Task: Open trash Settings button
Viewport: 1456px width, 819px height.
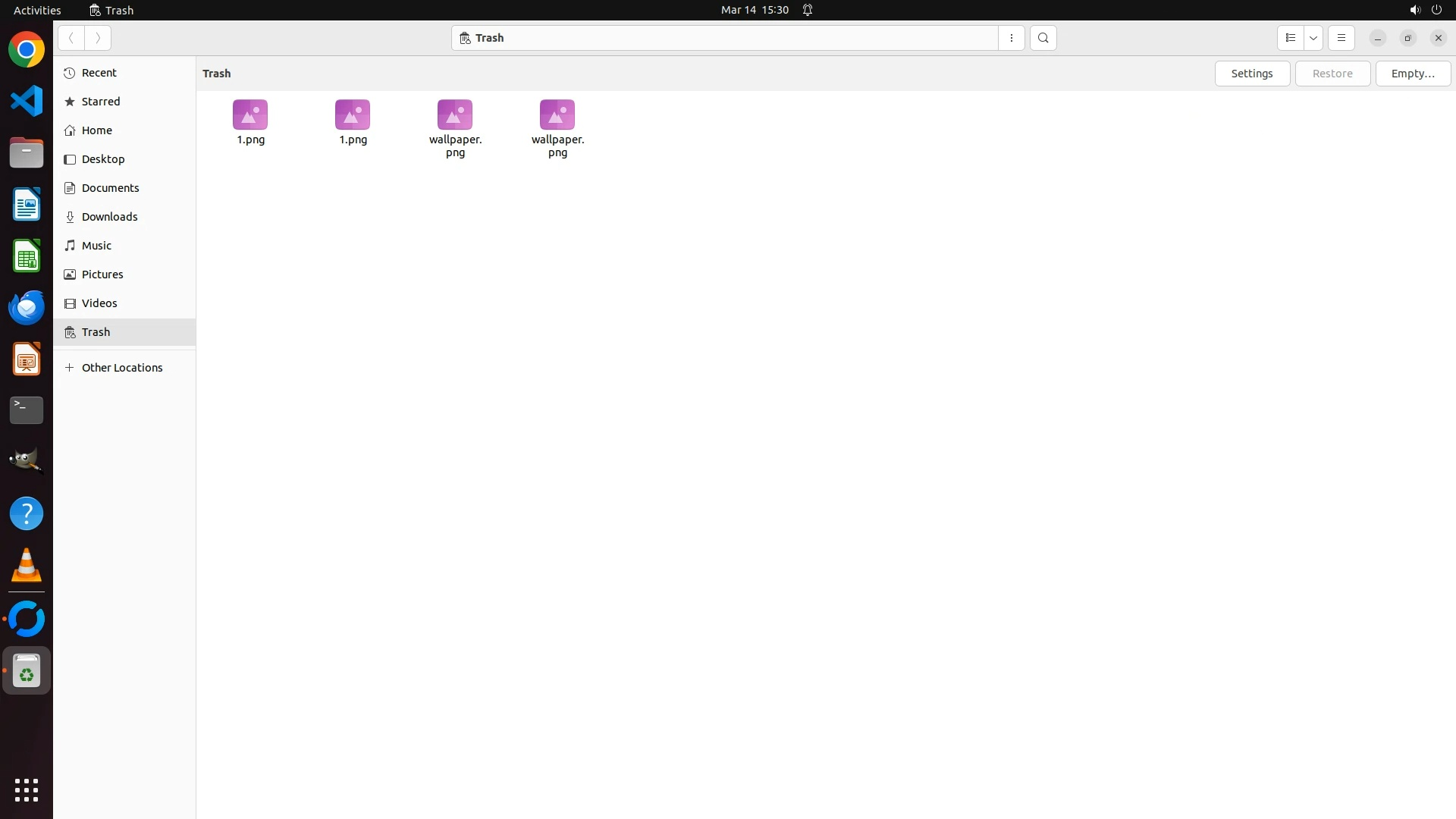Action: pyautogui.click(x=1251, y=74)
